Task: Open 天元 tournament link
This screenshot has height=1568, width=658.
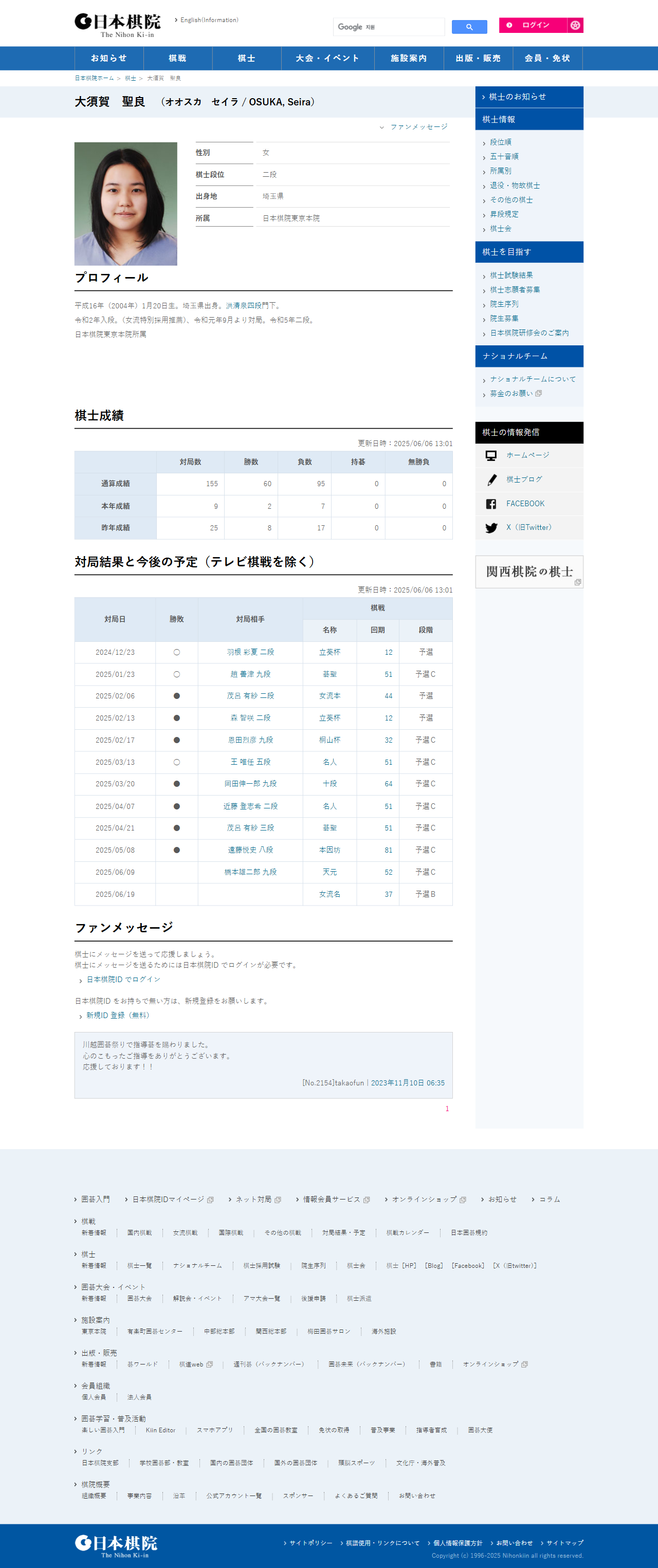Action: [x=330, y=872]
